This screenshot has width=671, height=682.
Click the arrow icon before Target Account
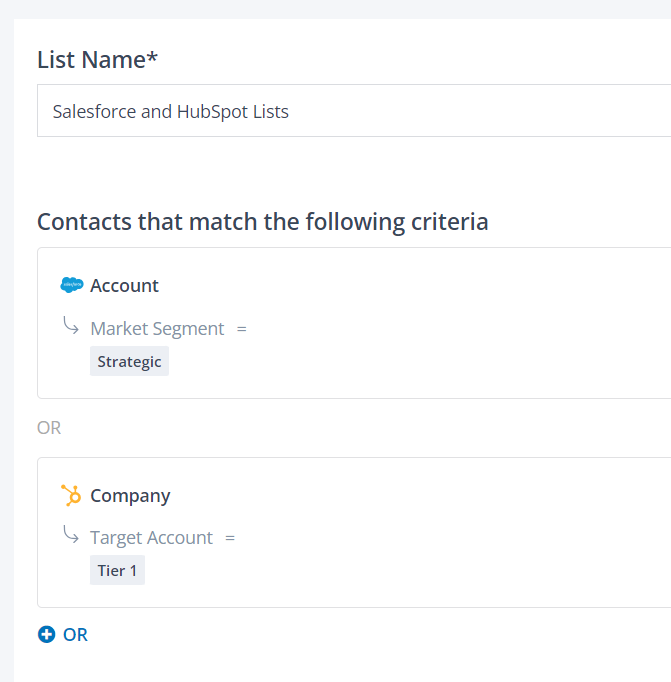tap(70, 535)
